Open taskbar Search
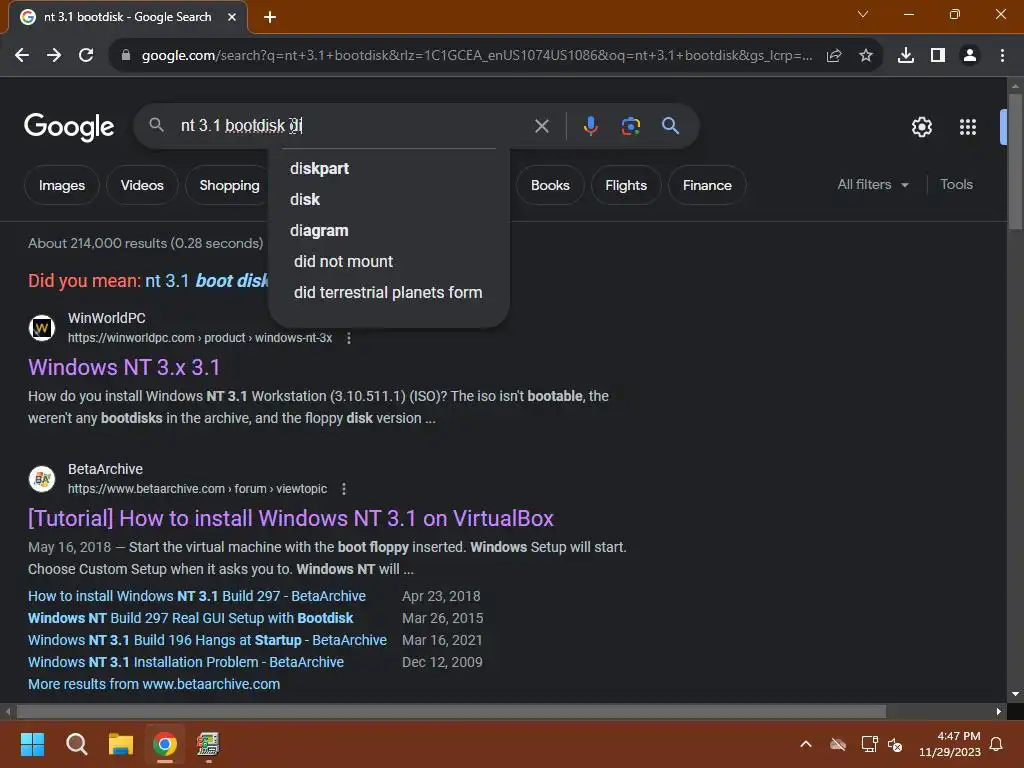This screenshot has height=768, width=1024. tap(76, 744)
